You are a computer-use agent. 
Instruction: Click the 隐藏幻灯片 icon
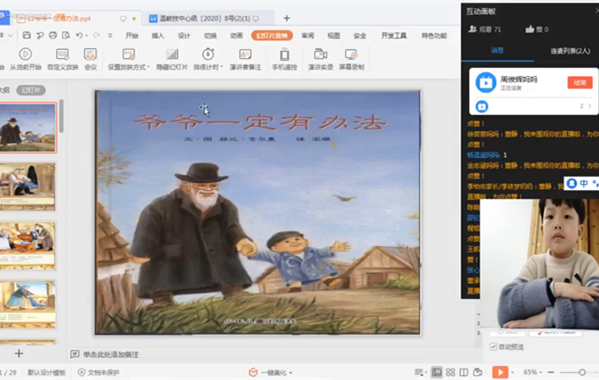pyautogui.click(x=172, y=54)
